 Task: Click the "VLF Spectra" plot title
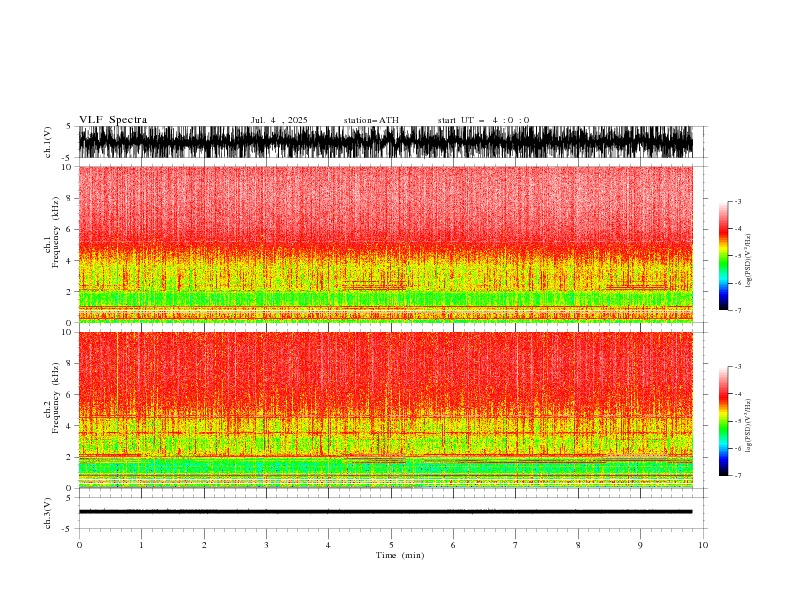113,120
